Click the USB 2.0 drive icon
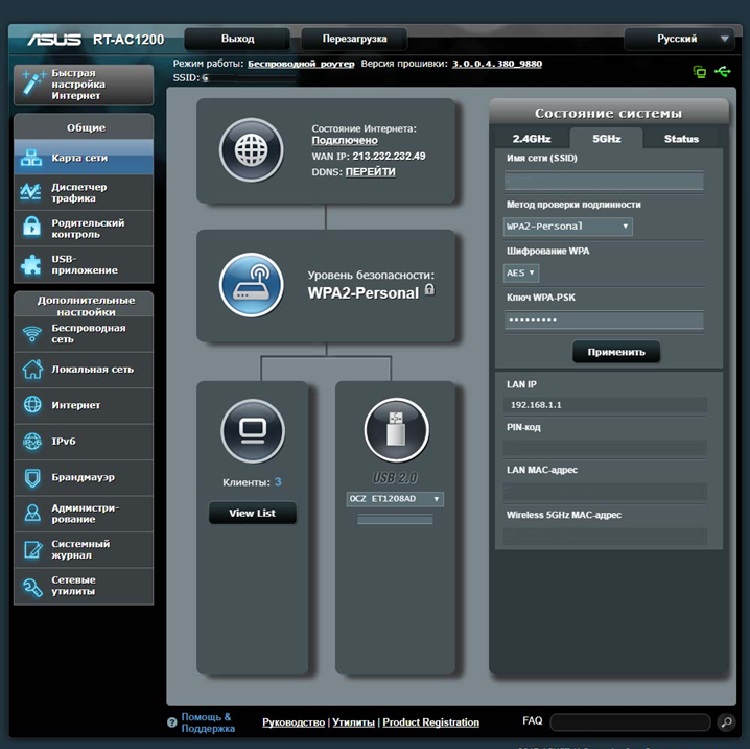The image size is (750, 749). (396, 432)
